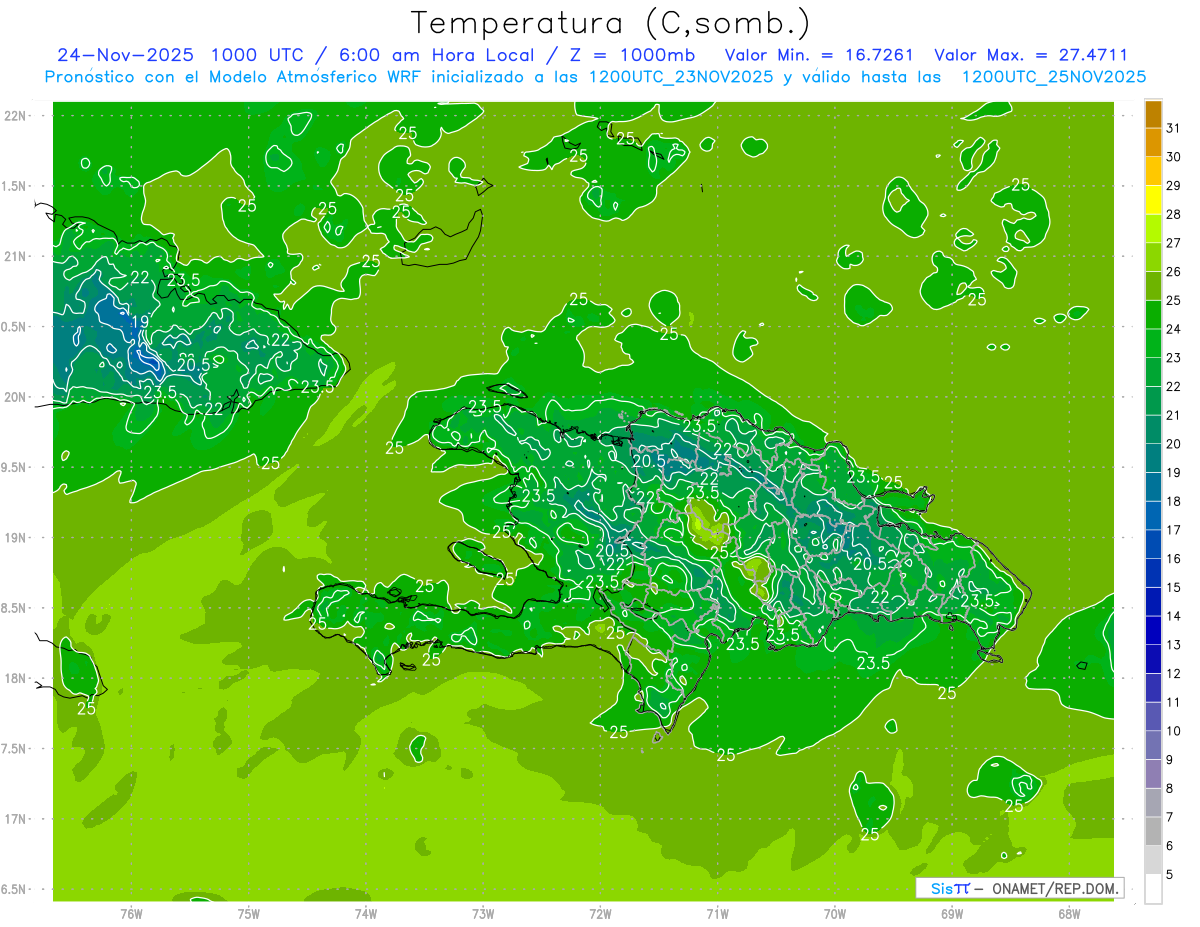Screen dimensions: 1200x927
Task: Click the '31' value on the color scale
Action: (1174, 128)
